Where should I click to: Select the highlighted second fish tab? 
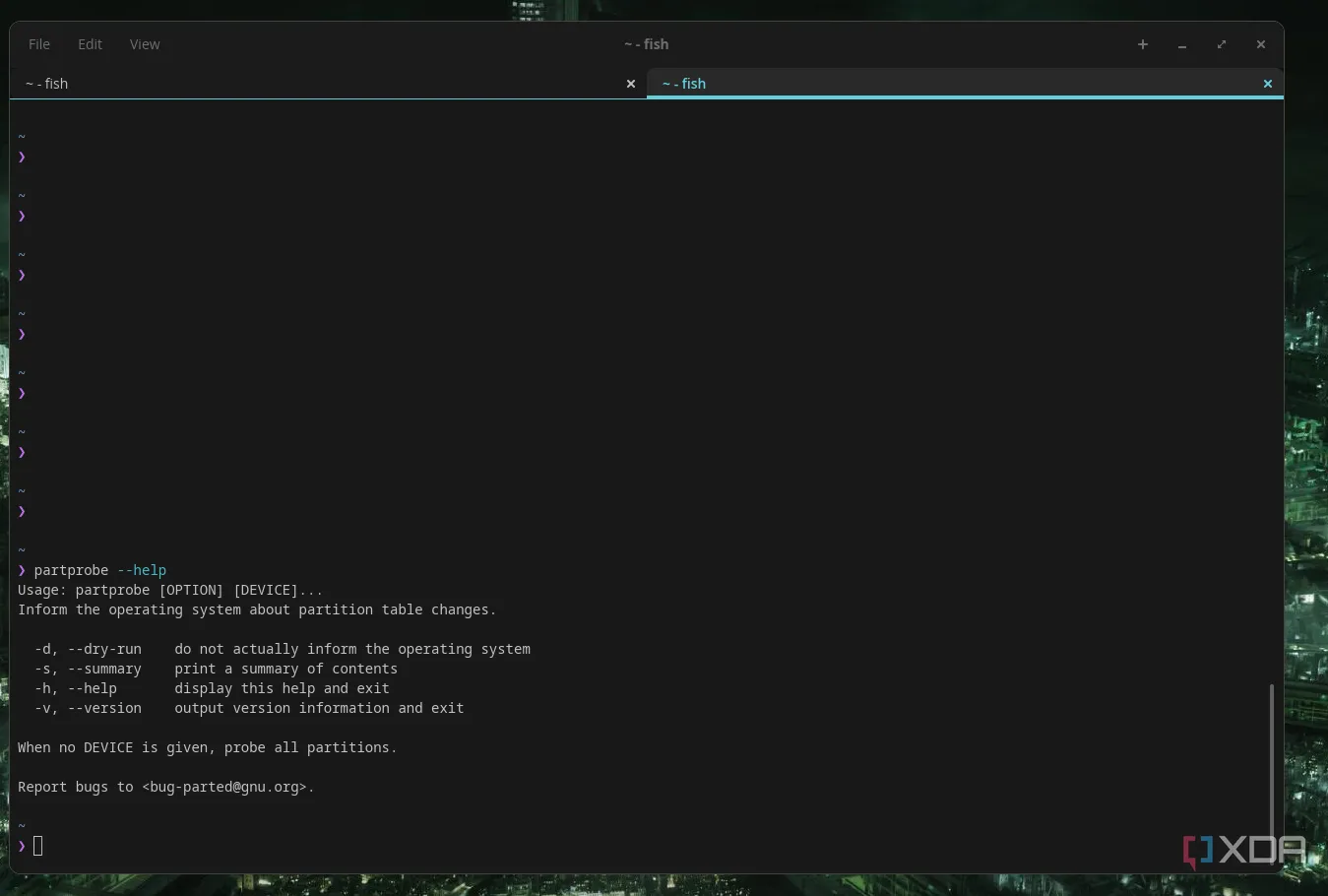tap(965, 84)
